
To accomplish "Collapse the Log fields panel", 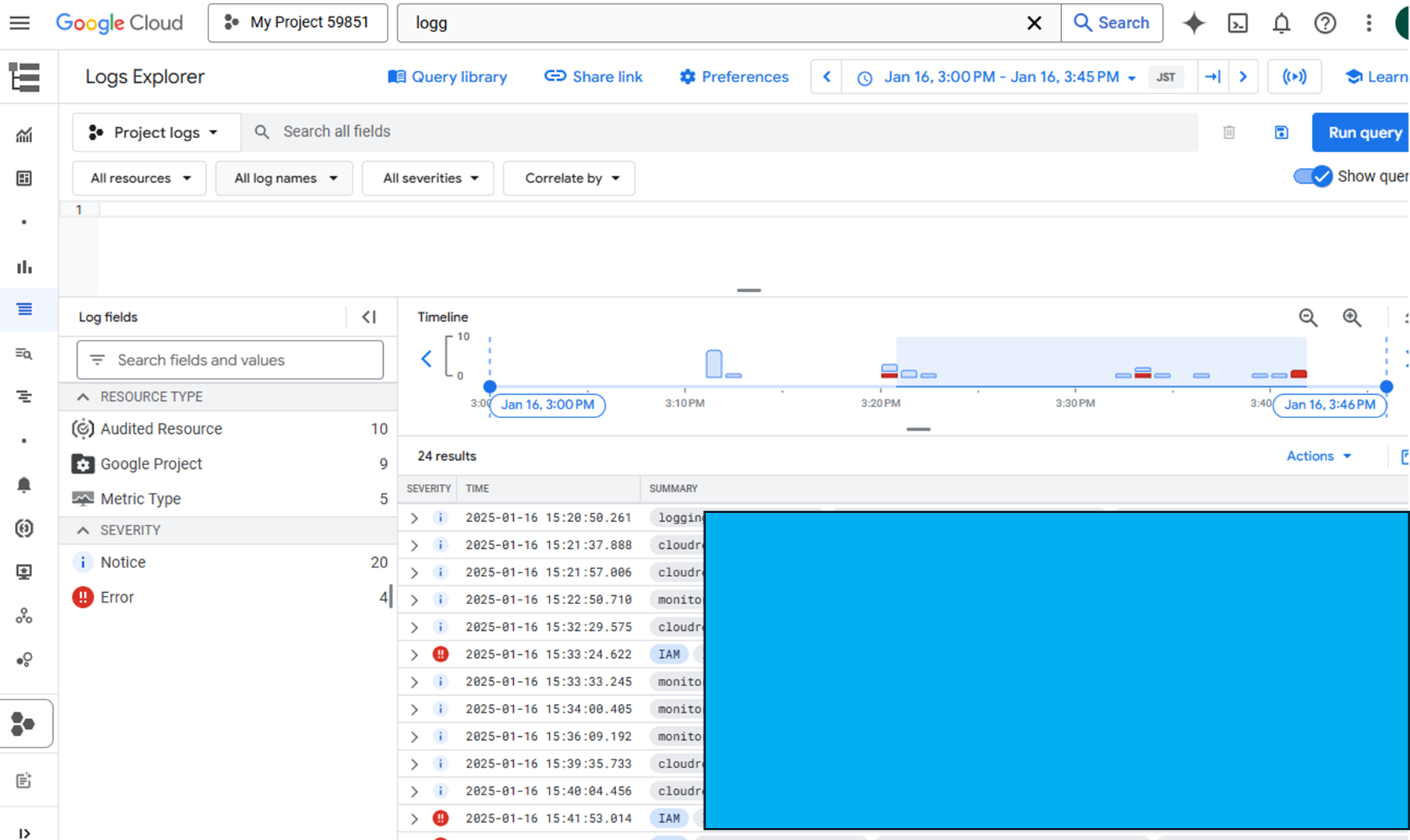I will pyautogui.click(x=369, y=317).
